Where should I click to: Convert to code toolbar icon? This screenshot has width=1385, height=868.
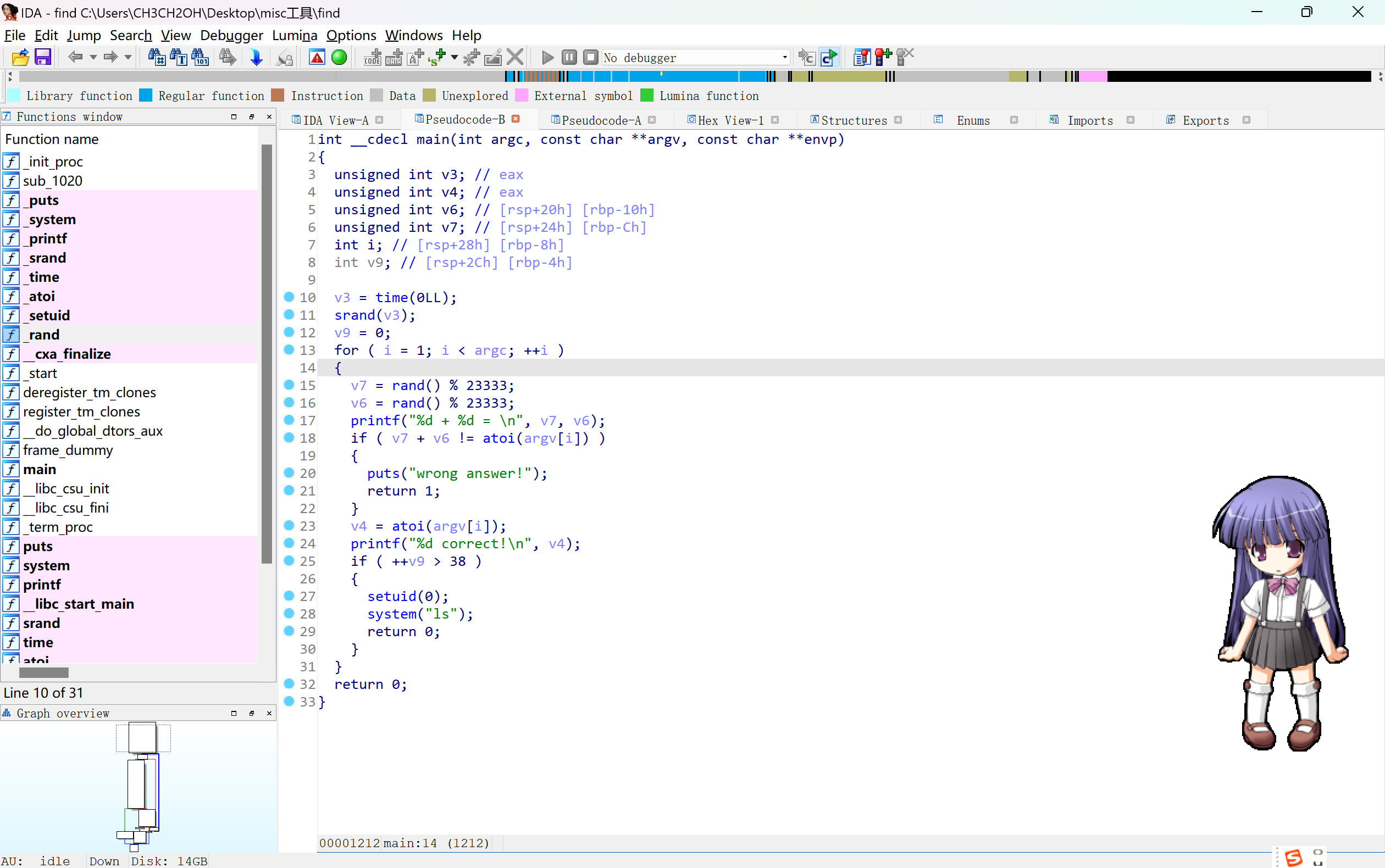[x=372, y=57]
